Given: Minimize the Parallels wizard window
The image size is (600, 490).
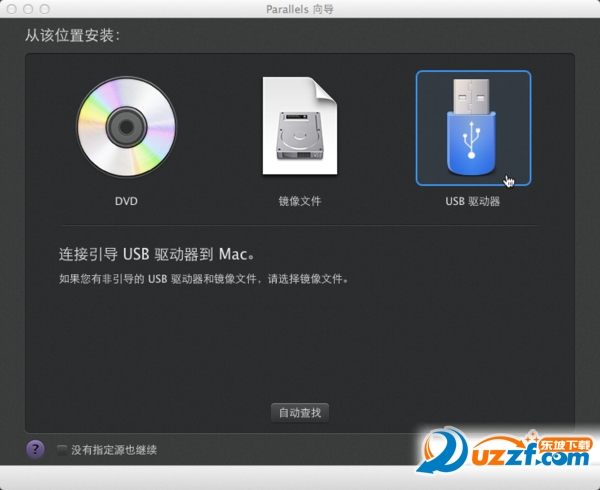Looking at the screenshot, I should coord(28,10).
